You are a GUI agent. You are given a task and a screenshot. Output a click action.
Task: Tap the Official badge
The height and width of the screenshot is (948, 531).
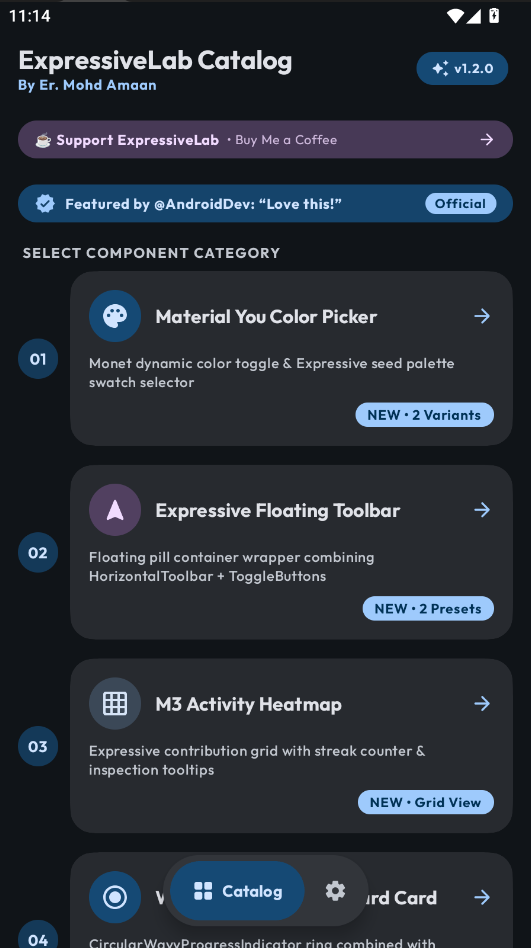coord(461,204)
